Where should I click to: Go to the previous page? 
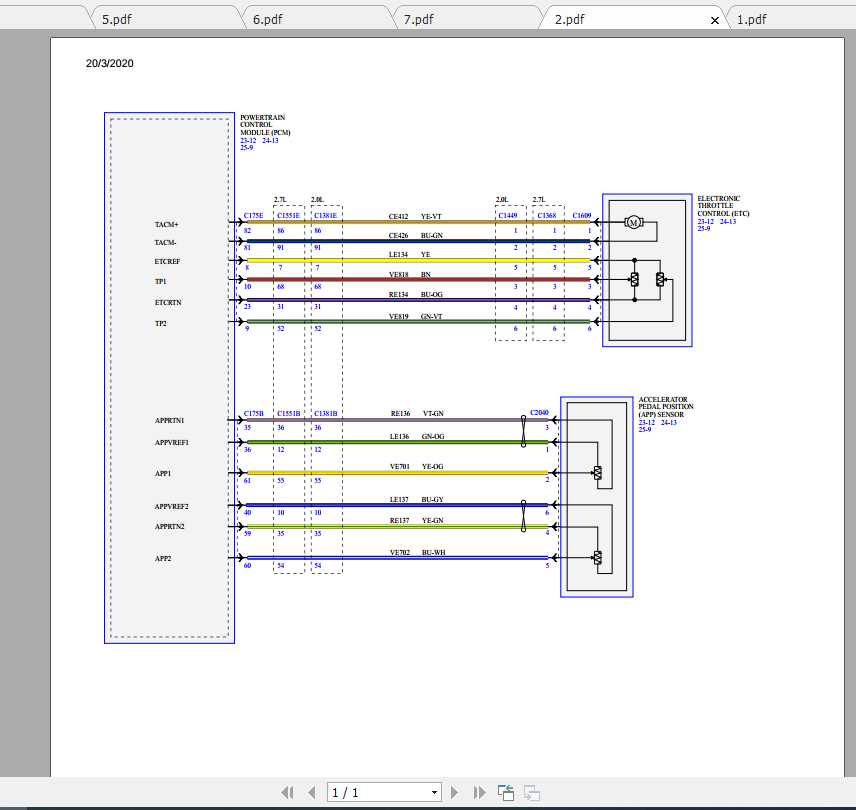[x=311, y=793]
